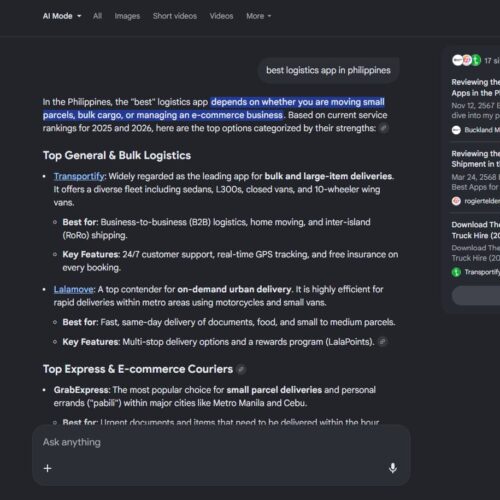500x500 pixels.
Task: Switch to the All tab
Action: (x=97, y=16)
